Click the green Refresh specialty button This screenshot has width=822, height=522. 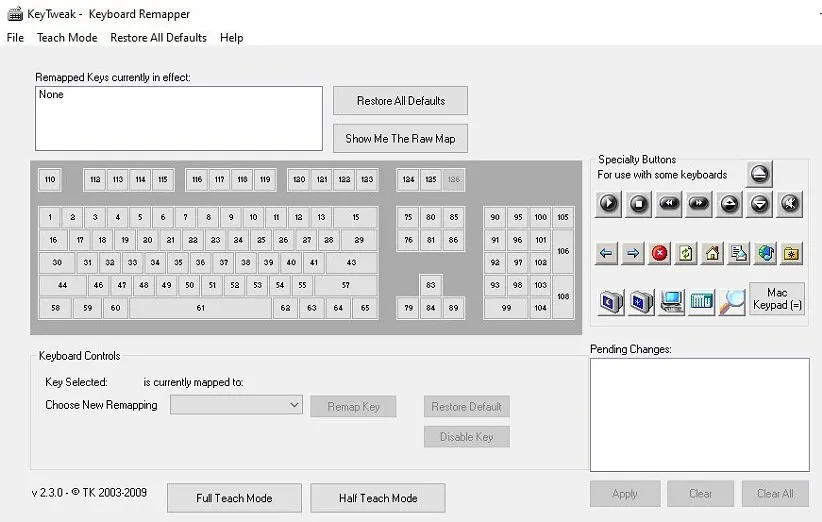pyautogui.click(x=686, y=254)
